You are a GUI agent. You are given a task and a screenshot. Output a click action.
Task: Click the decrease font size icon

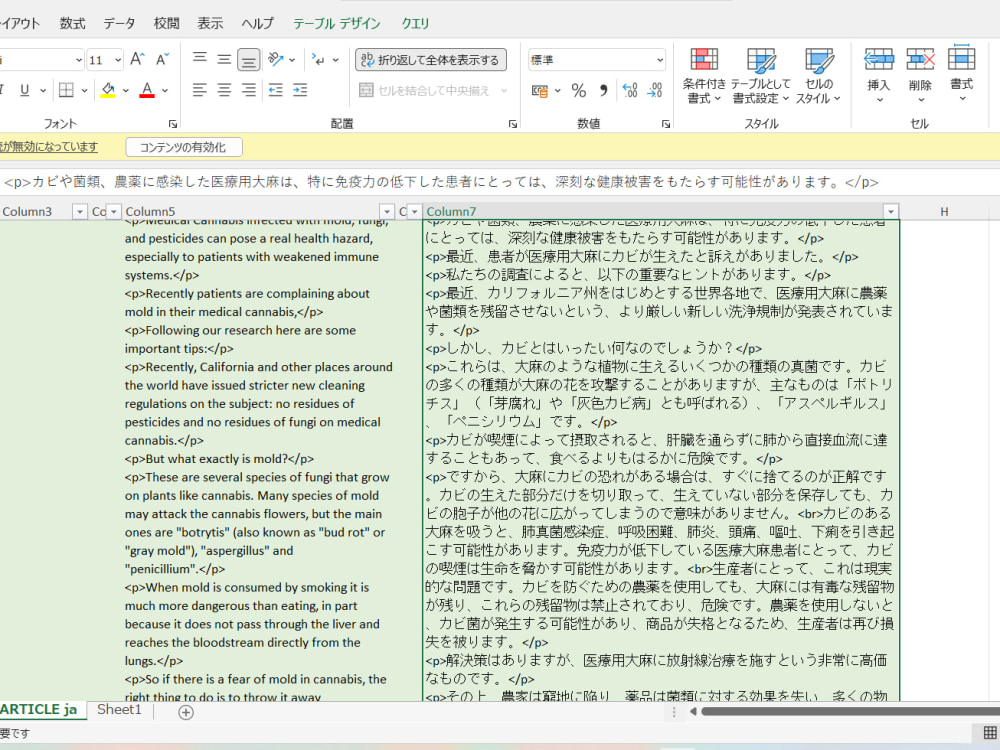tap(163, 59)
